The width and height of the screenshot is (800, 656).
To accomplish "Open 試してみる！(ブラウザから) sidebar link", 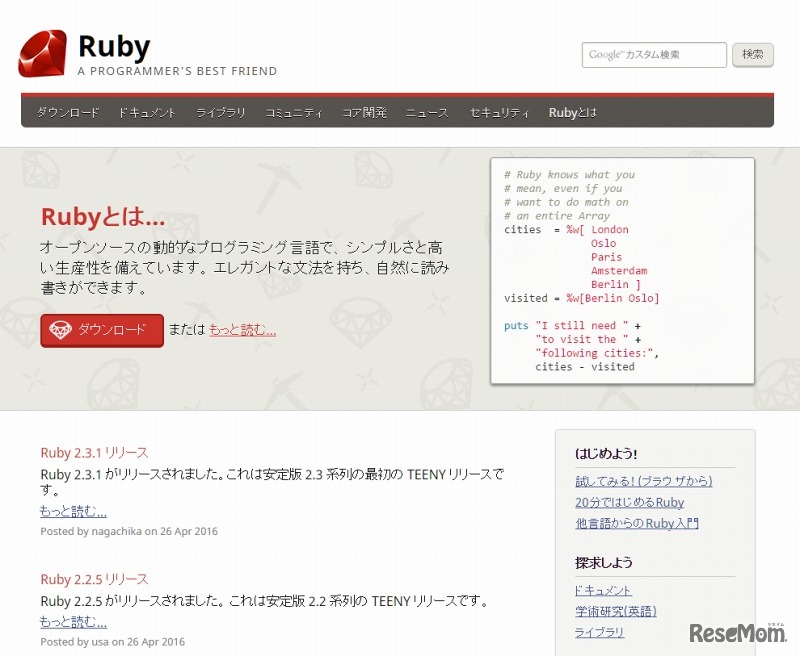I will 643,481.
